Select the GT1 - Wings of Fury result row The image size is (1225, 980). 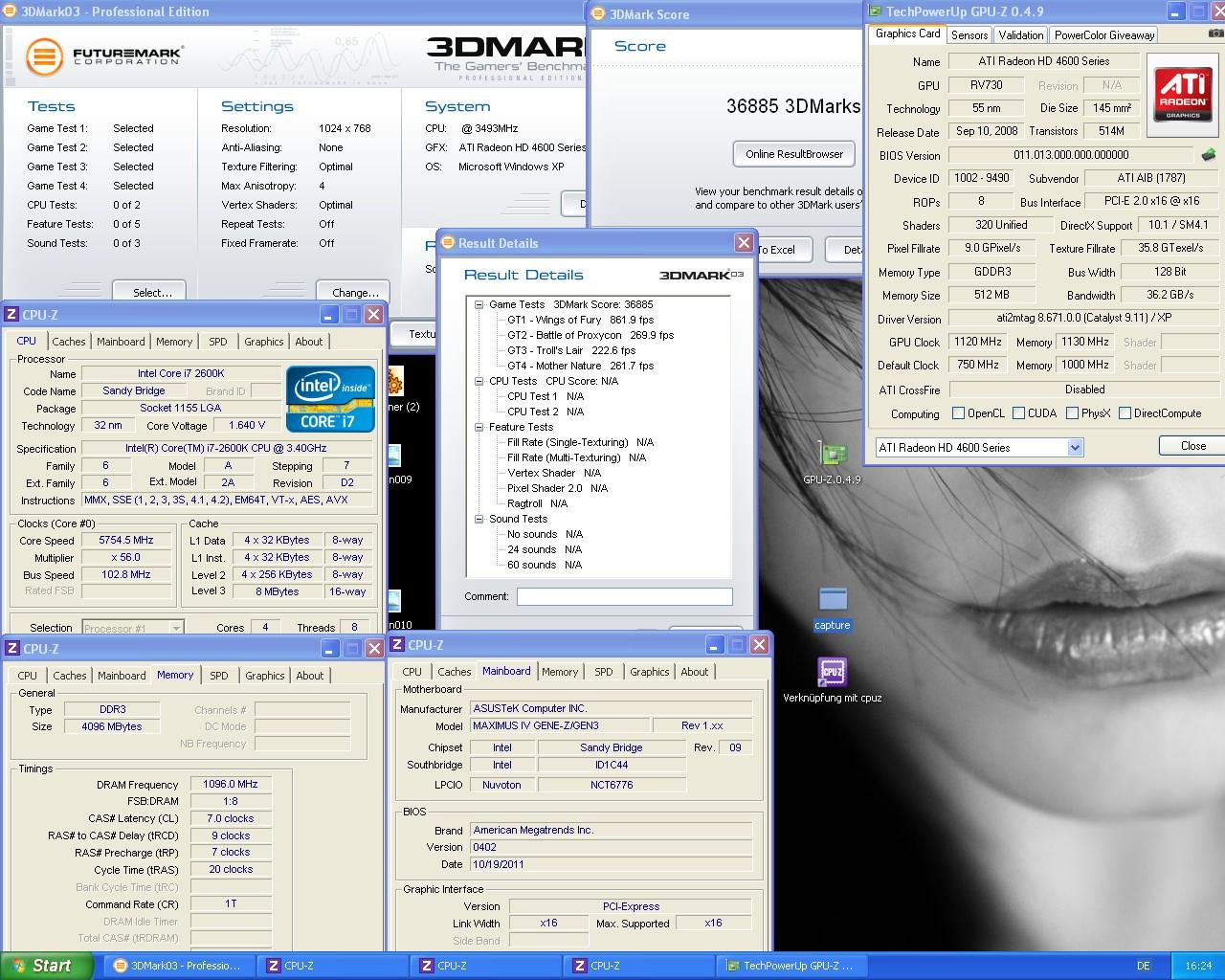(581, 320)
